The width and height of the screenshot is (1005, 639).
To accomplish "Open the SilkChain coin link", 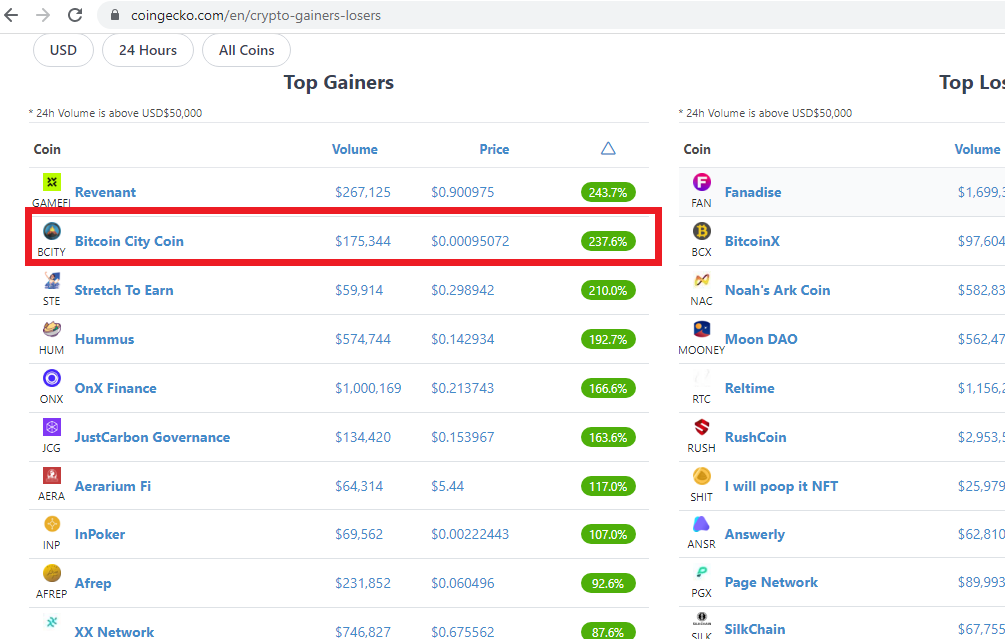I will (x=755, y=629).
